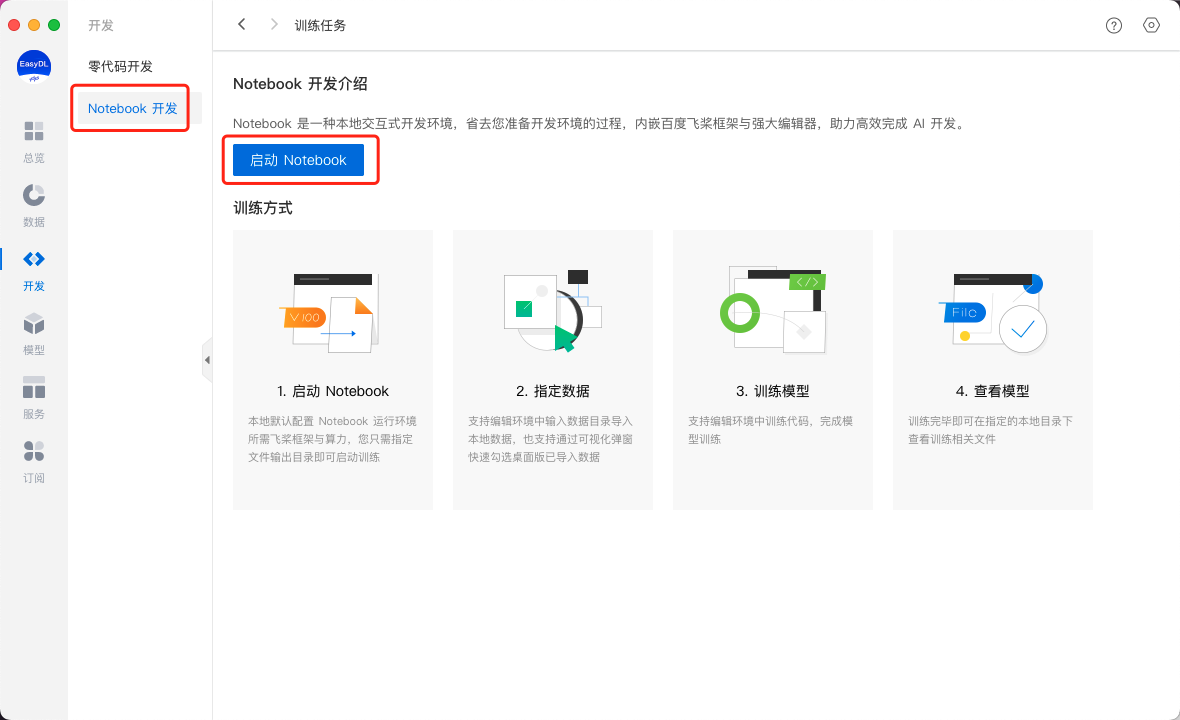The height and width of the screenshot is (720, 1180).
Task: Open settings via the hexagon gear icon
Action: coord(1151,26)
